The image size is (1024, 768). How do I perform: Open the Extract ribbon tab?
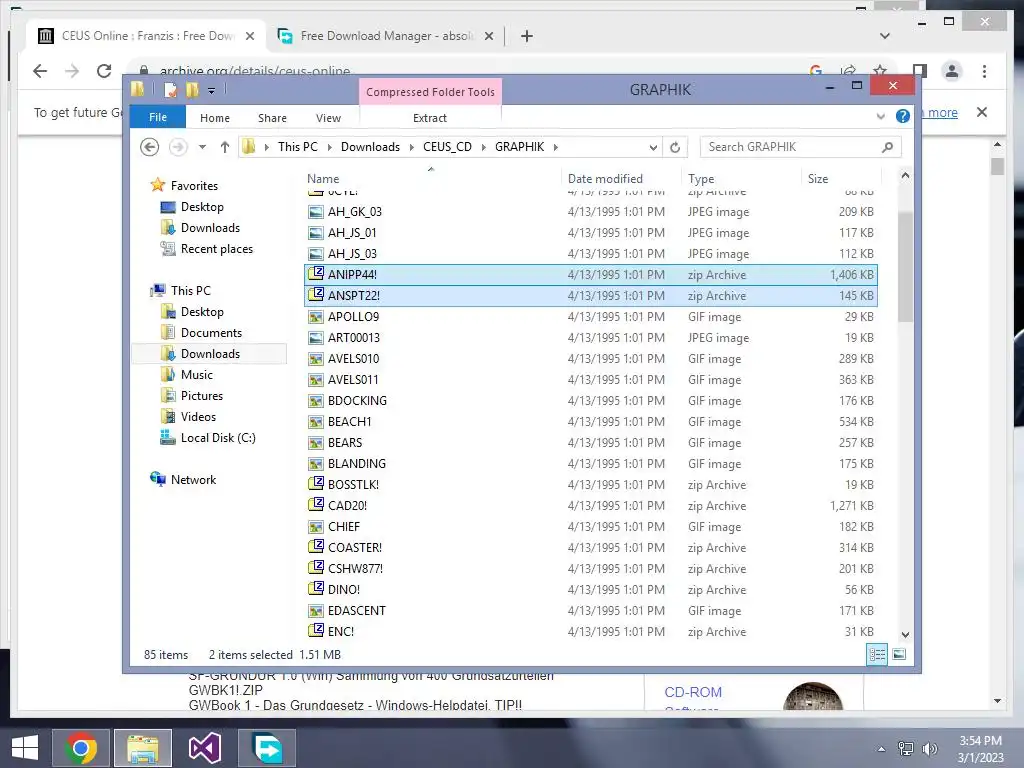tap(430, 118)
